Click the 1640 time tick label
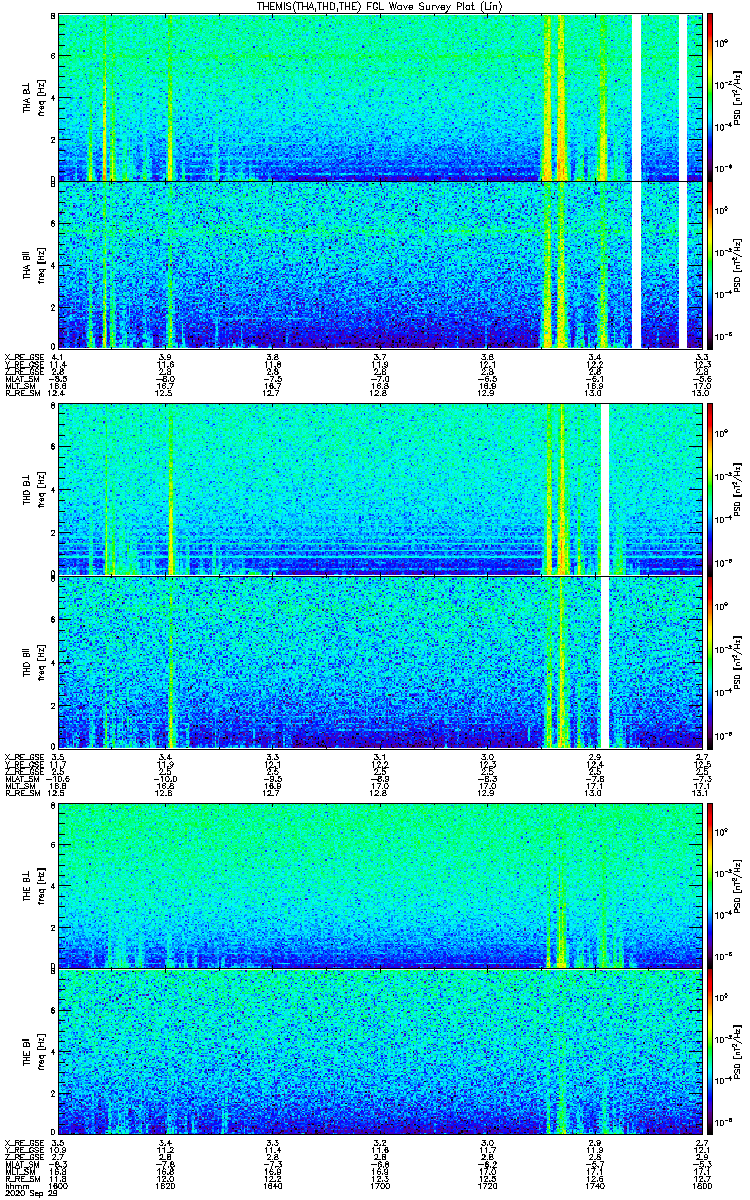Viewport: 750px width, 1200px height. click(x=273, y=1185)
